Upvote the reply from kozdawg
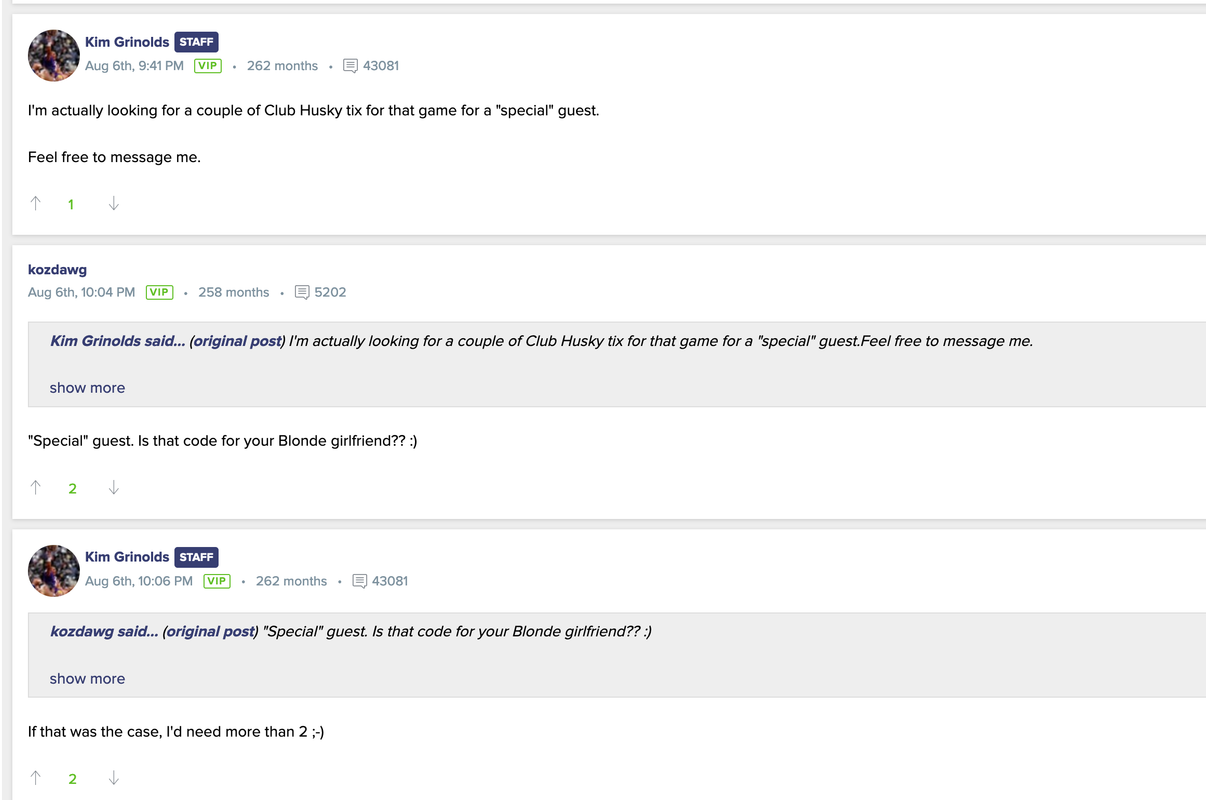Viewport: 1206px width, 800px height. 35,488
